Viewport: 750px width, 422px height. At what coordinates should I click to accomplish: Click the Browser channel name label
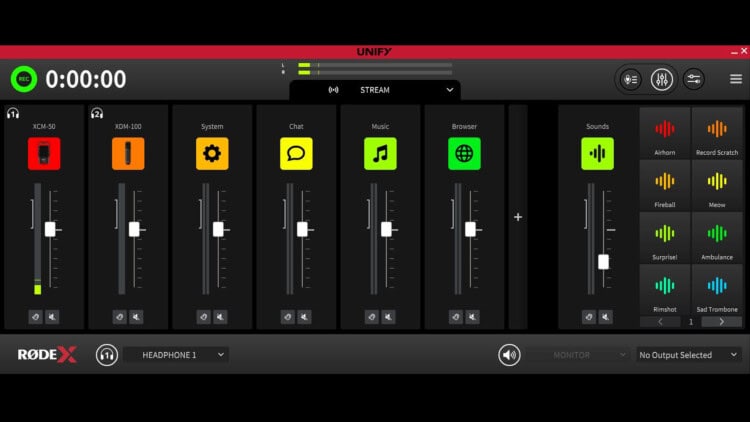coord(464,126)
